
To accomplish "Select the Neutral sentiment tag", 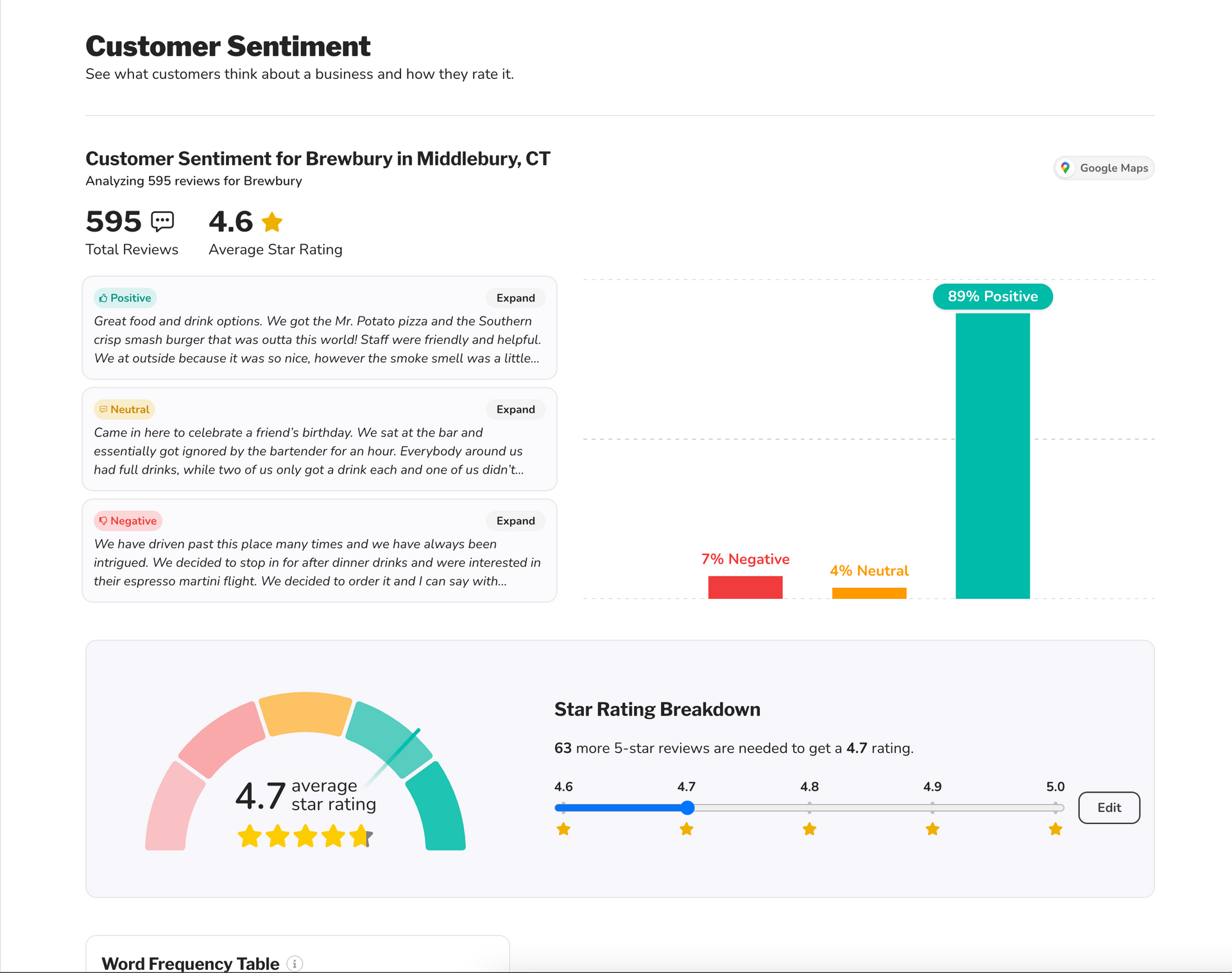I will [124, 409].
